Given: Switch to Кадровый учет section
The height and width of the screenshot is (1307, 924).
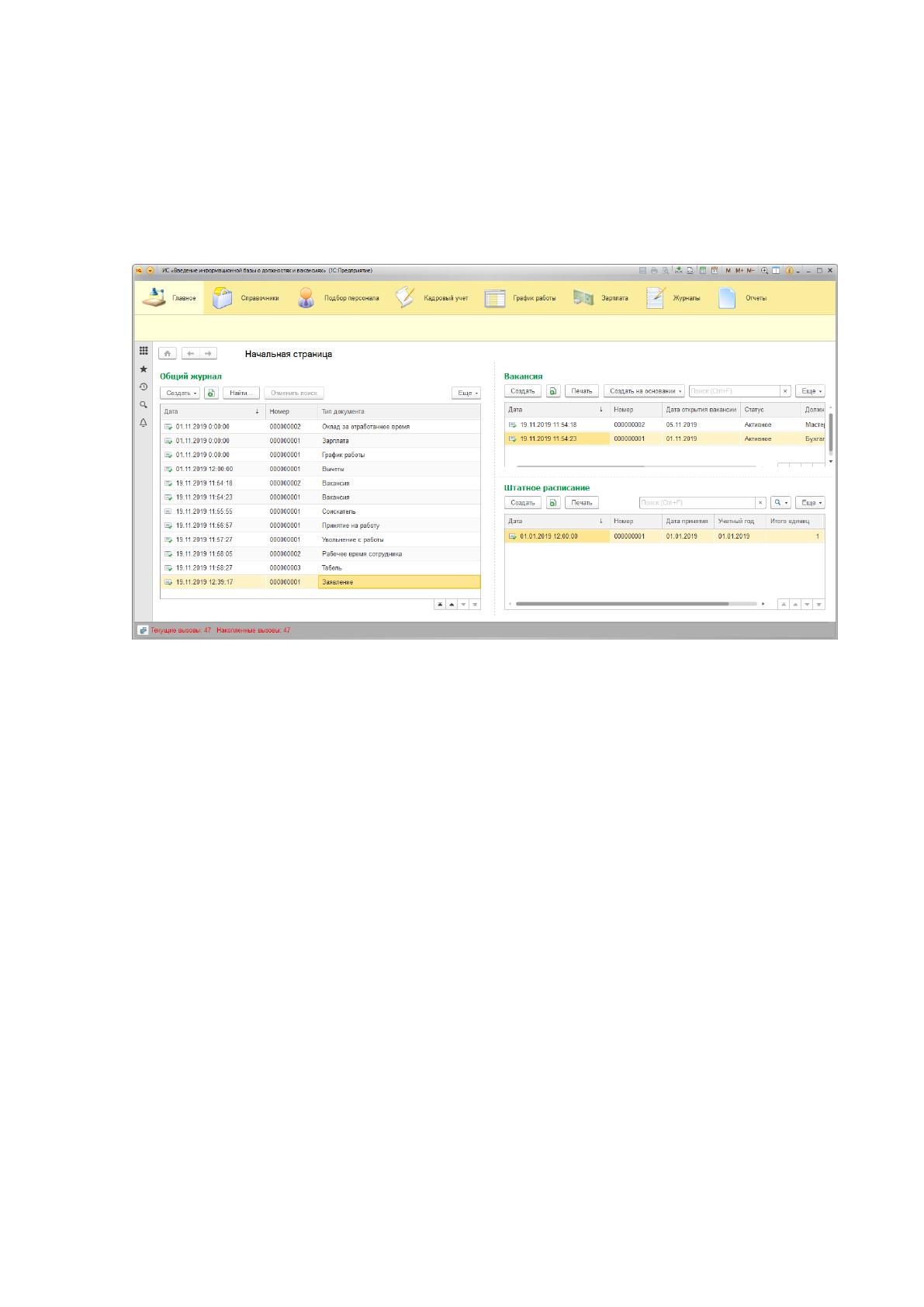Looking at the screenshot, I should tap(432, 298).
